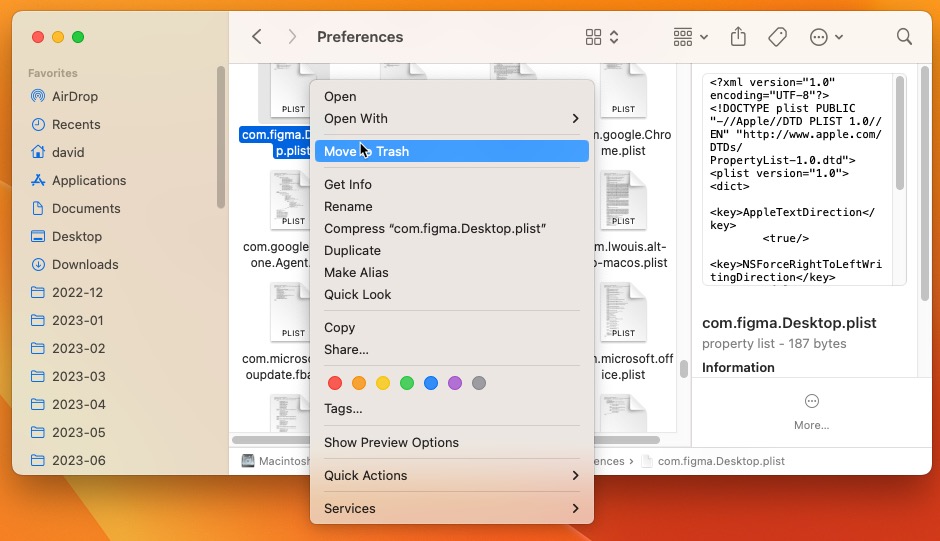Open Applications folder in sidebar

88,180
